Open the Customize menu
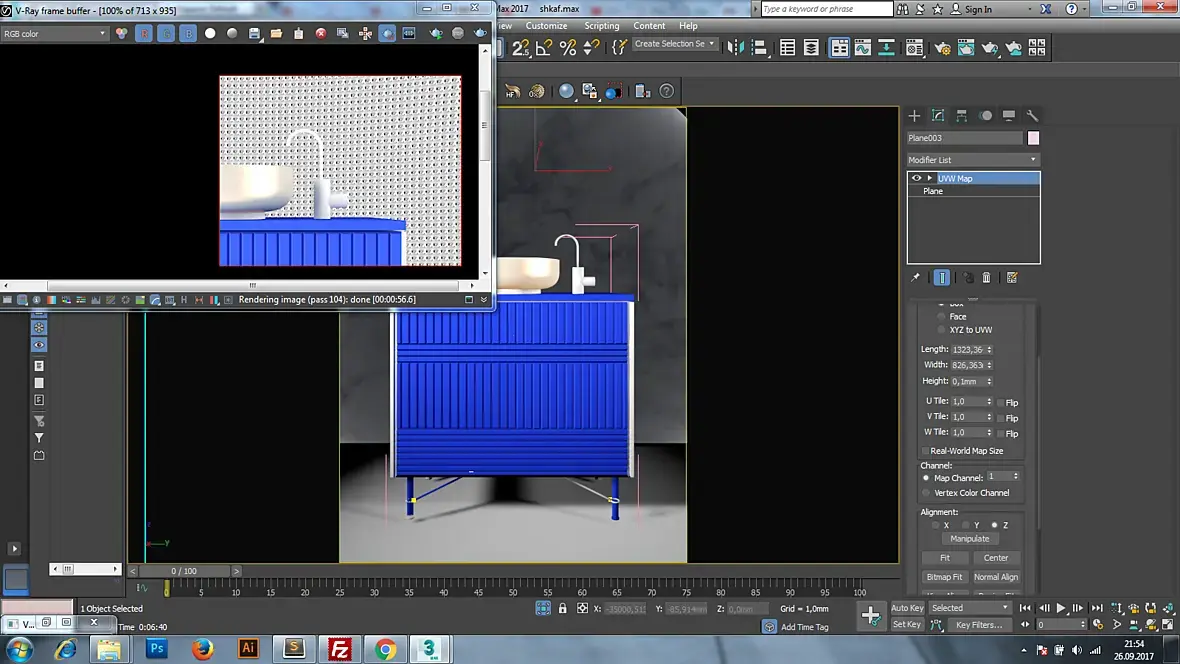Viewport: 1180px width, 664px height. (x=546, y=26)
